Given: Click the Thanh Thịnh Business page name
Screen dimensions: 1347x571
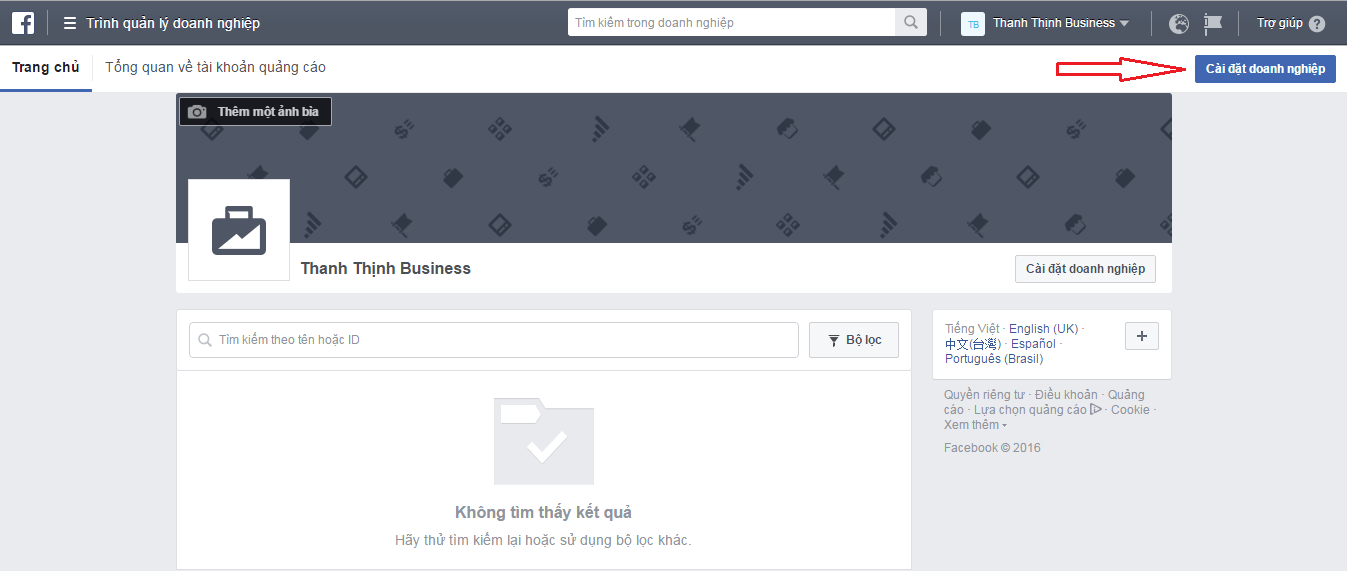Looking at the screenshot, I should 386,268.
